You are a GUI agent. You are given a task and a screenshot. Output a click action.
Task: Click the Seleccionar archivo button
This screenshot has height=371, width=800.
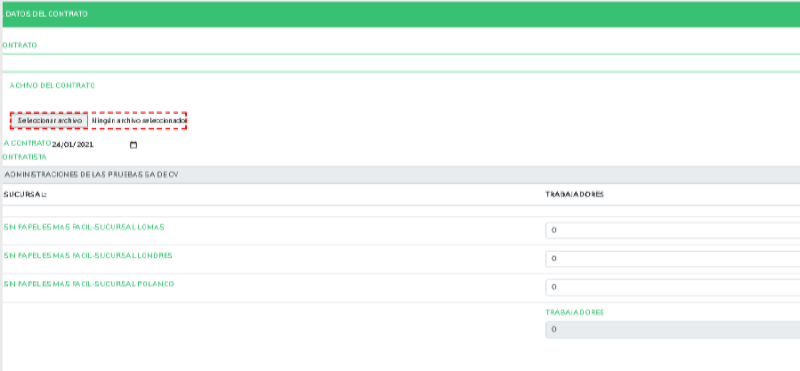[49, 120]
